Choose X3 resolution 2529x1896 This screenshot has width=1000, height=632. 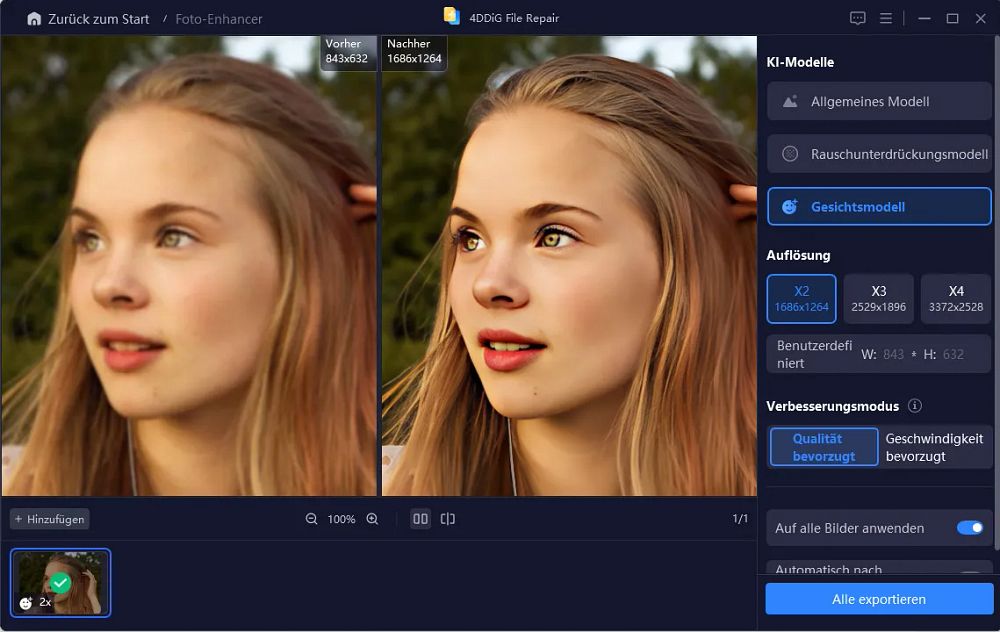pyautogui.click(x=879, y=298)
